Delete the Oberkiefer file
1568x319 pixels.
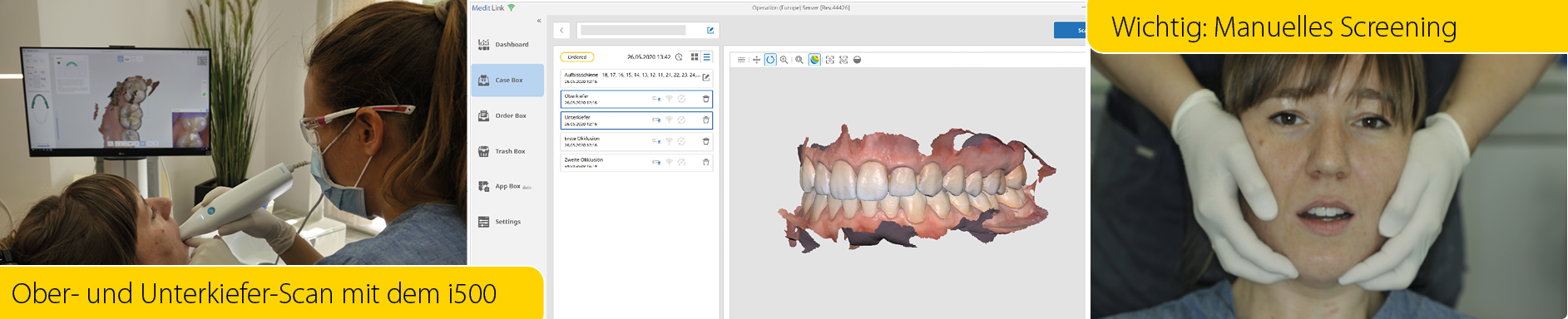tap(706, 99)
